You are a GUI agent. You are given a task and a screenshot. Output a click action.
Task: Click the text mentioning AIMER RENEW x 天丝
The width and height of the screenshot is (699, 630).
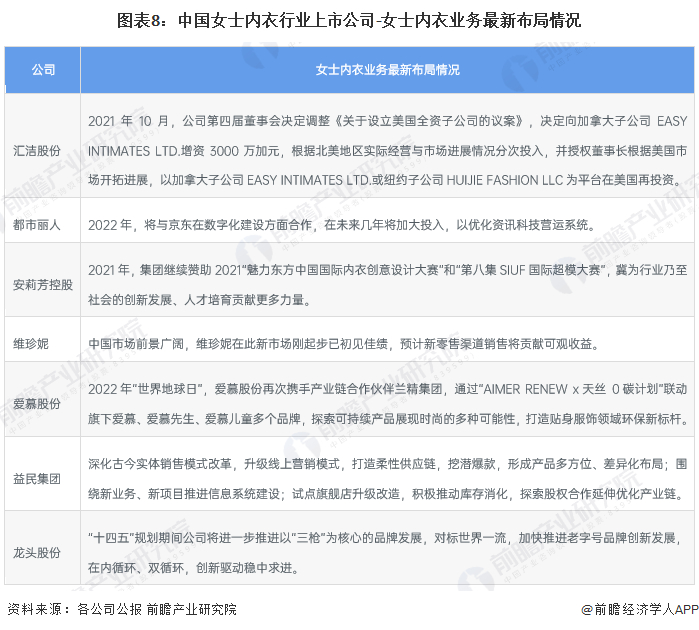coord(387,389)
